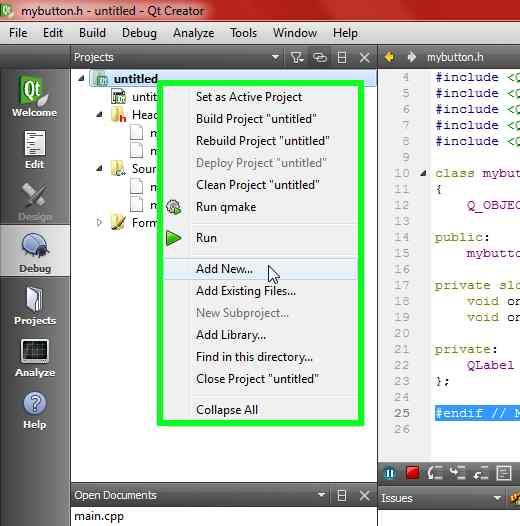This screenshot has width=520, height=526.
Task: Open the Issues pane dropdown
Action: [498, 498]
